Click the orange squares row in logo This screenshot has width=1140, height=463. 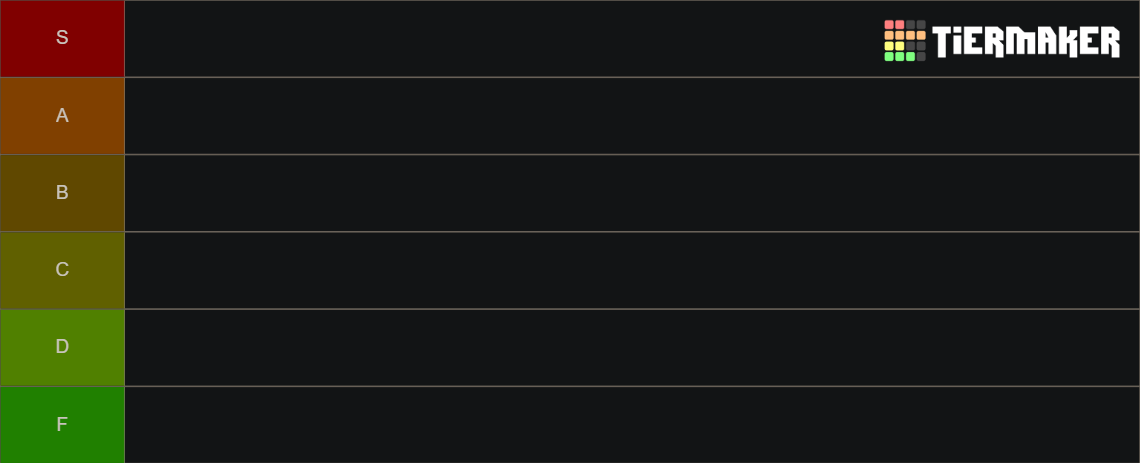tap(904, 35)
